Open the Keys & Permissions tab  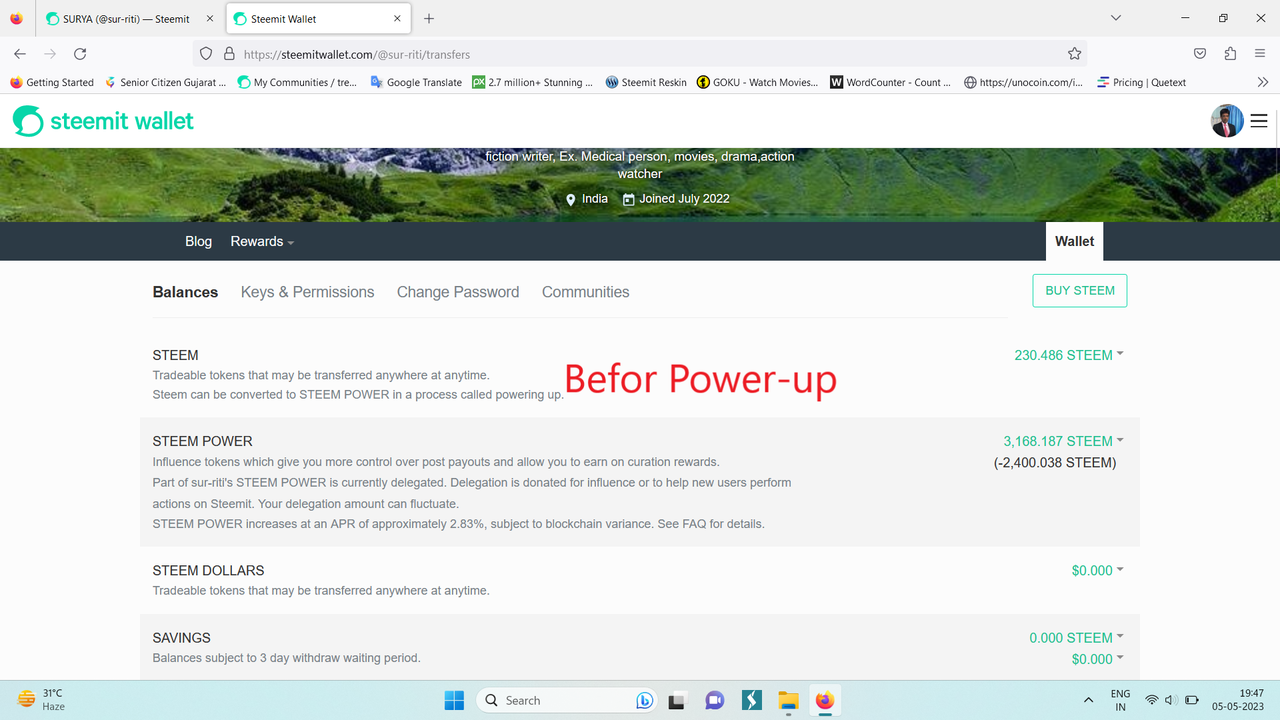(x=307, y=292)
